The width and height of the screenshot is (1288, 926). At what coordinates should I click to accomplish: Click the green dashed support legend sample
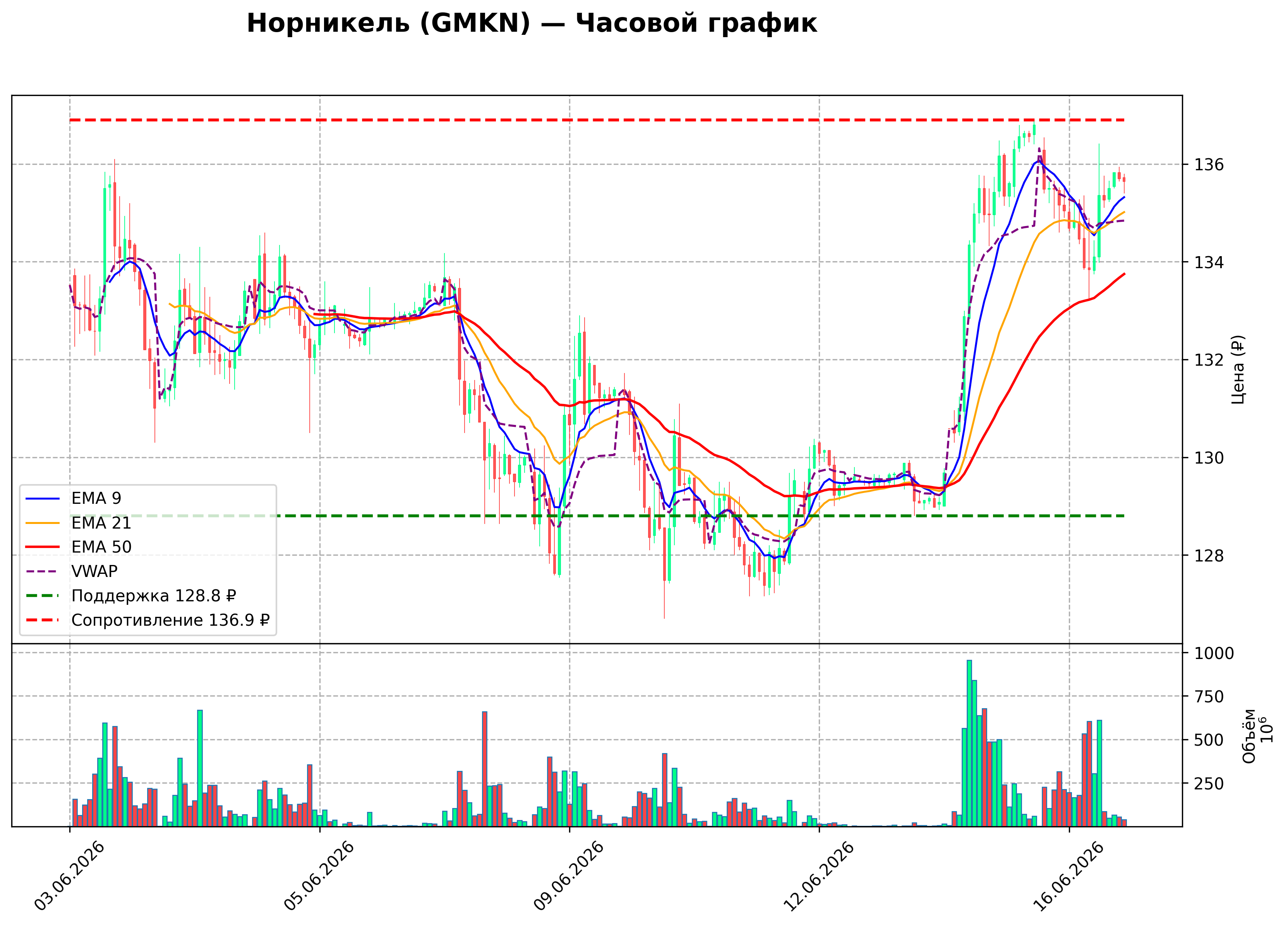pos(43,596)
